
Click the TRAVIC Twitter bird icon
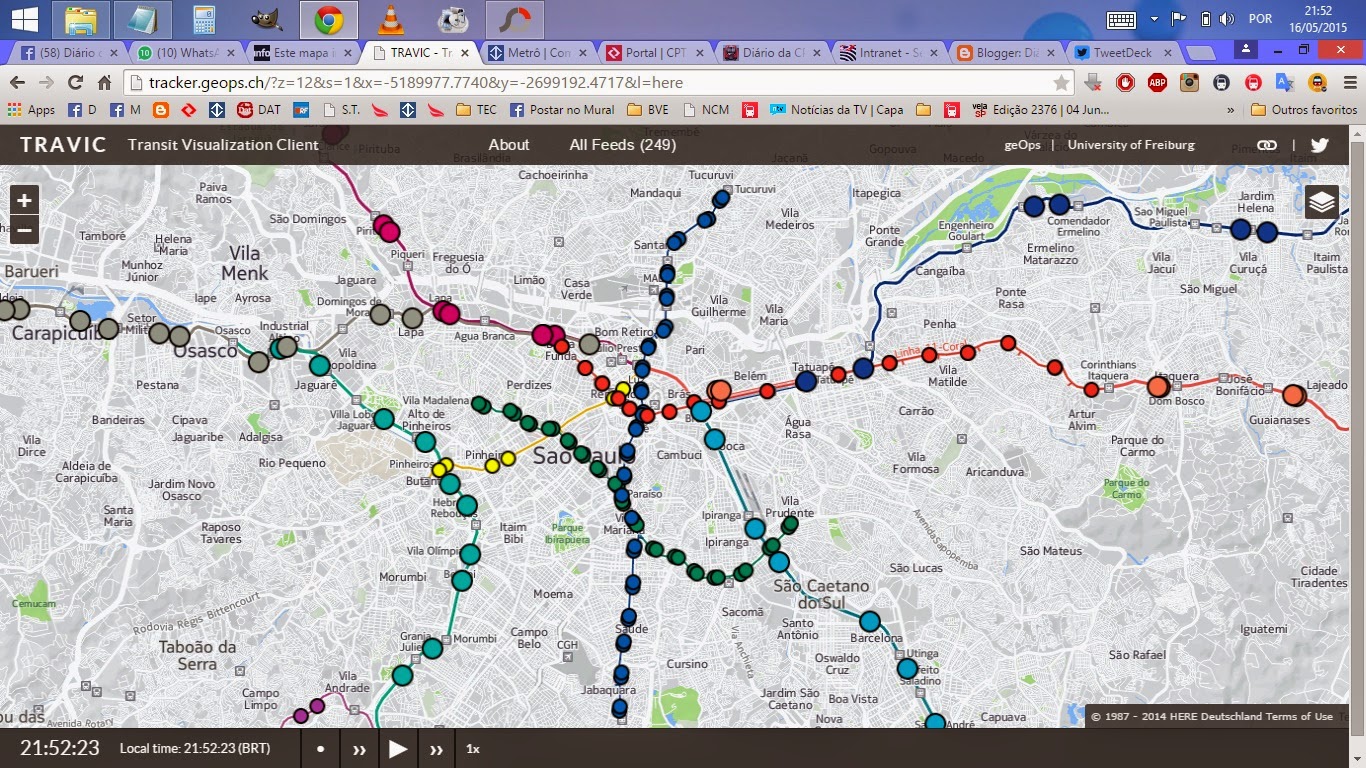1319,144
